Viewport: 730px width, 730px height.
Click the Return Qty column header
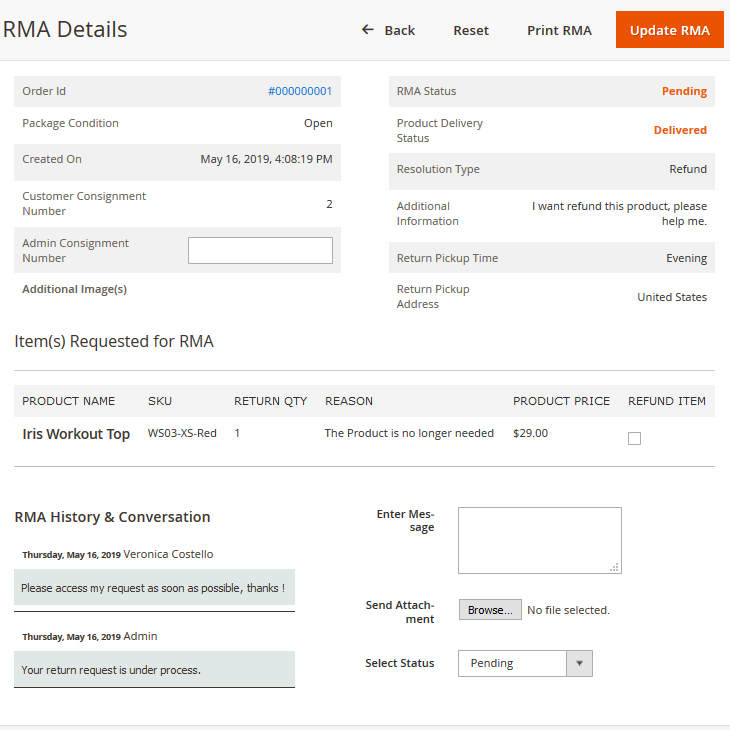point(270,401)
